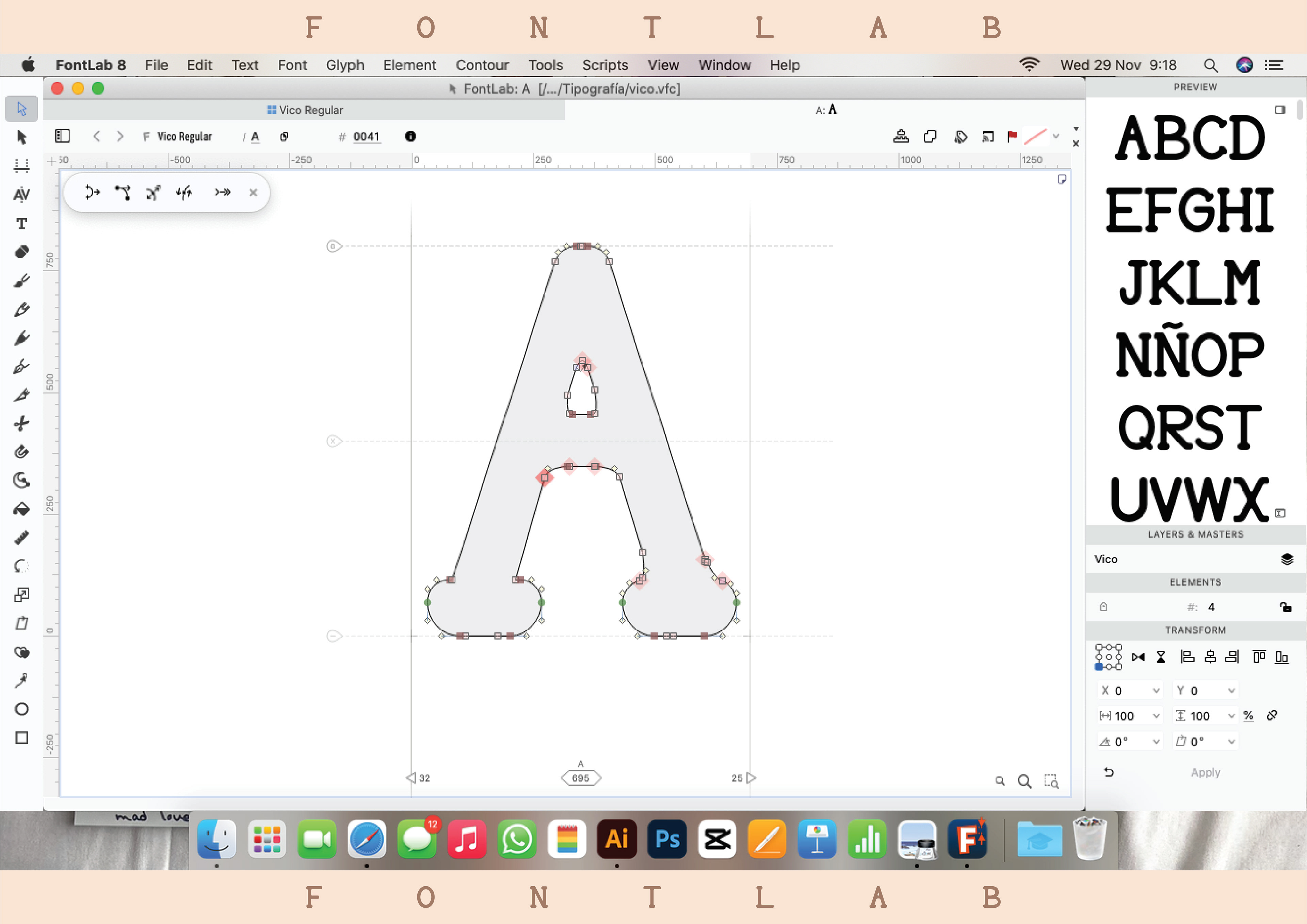Click the red flag icon

[1012, 136]
